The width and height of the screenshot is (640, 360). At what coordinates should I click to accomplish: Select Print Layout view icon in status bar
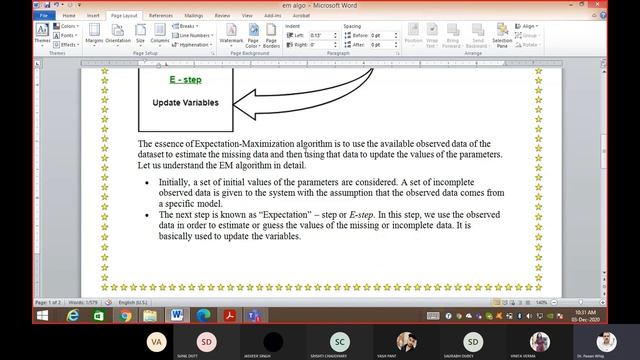(x=496, y=302)
